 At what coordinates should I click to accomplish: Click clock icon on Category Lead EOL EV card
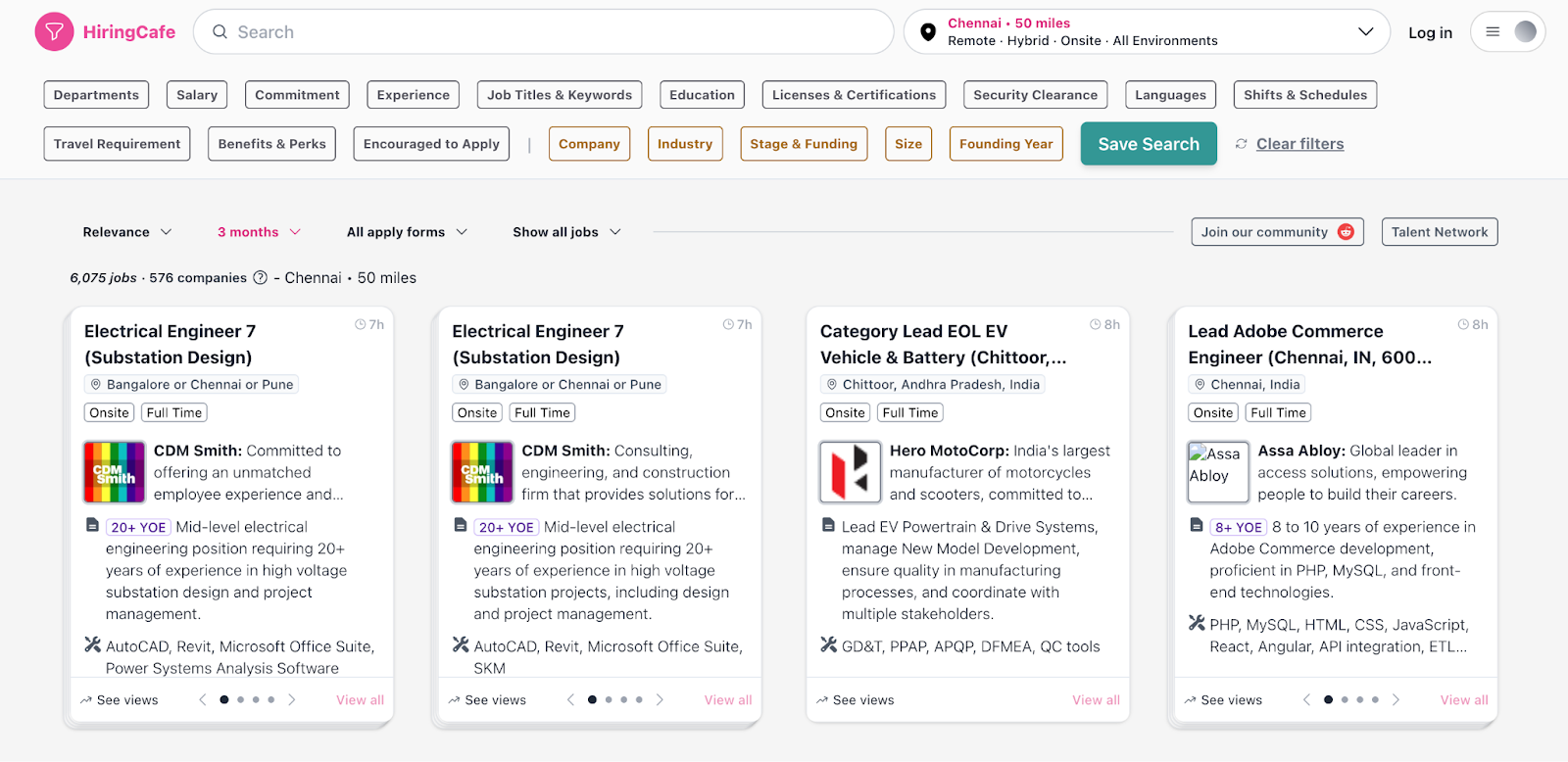click(x=1096, y=324)
